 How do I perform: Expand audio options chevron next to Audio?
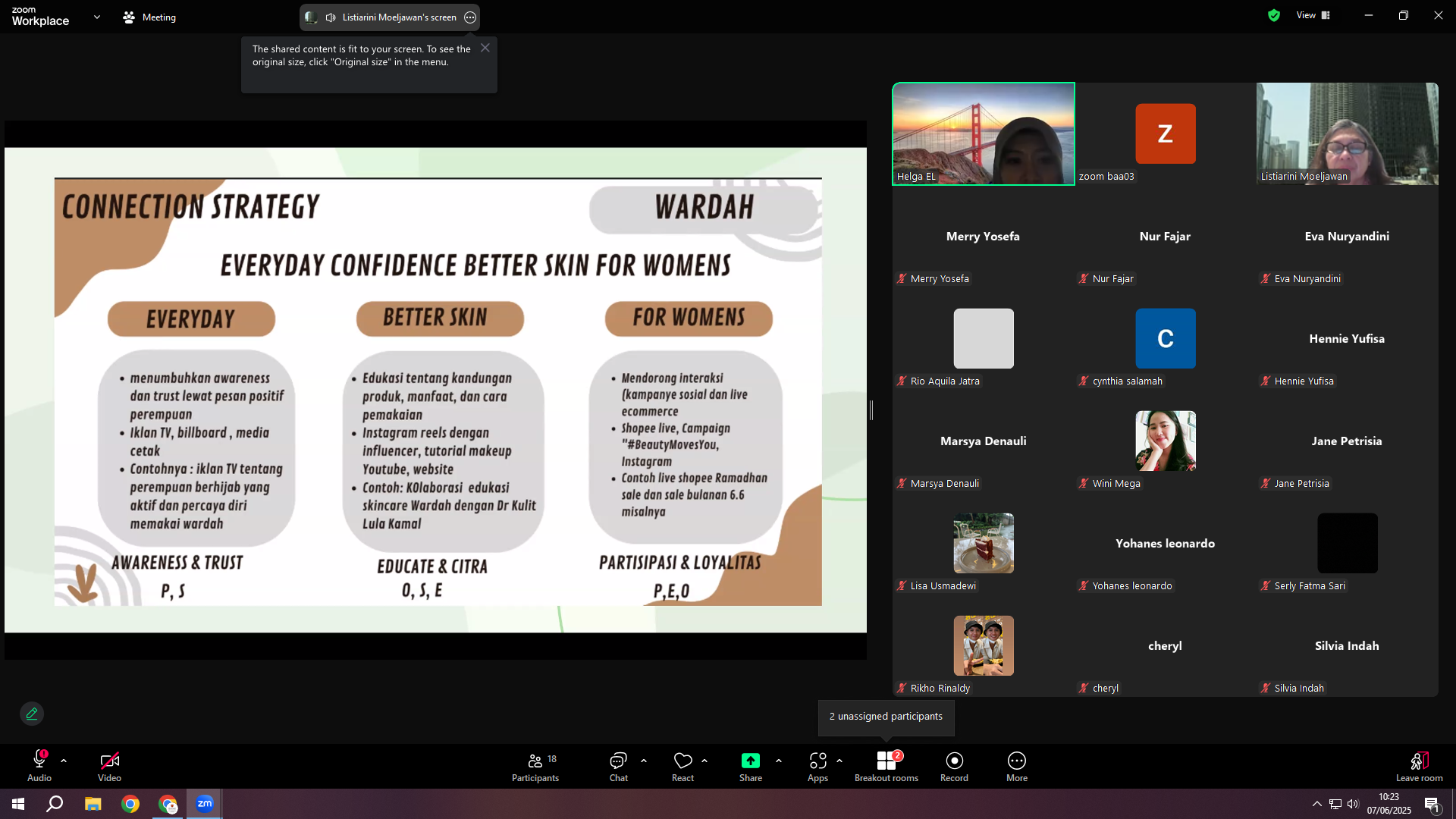tap(64, 760)
